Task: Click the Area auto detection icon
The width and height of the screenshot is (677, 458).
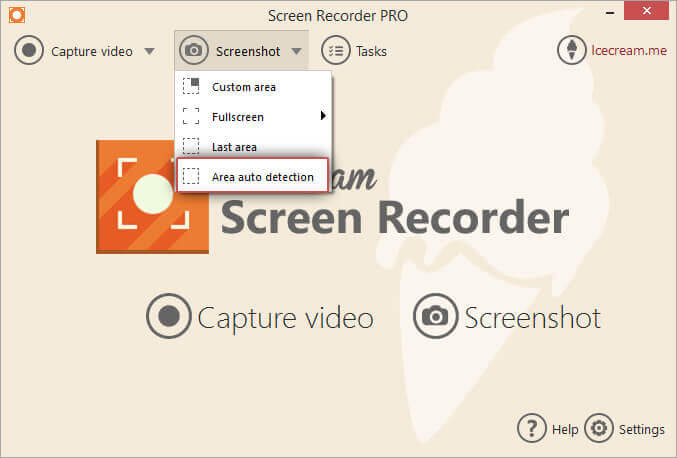Action: pos(191,176)
